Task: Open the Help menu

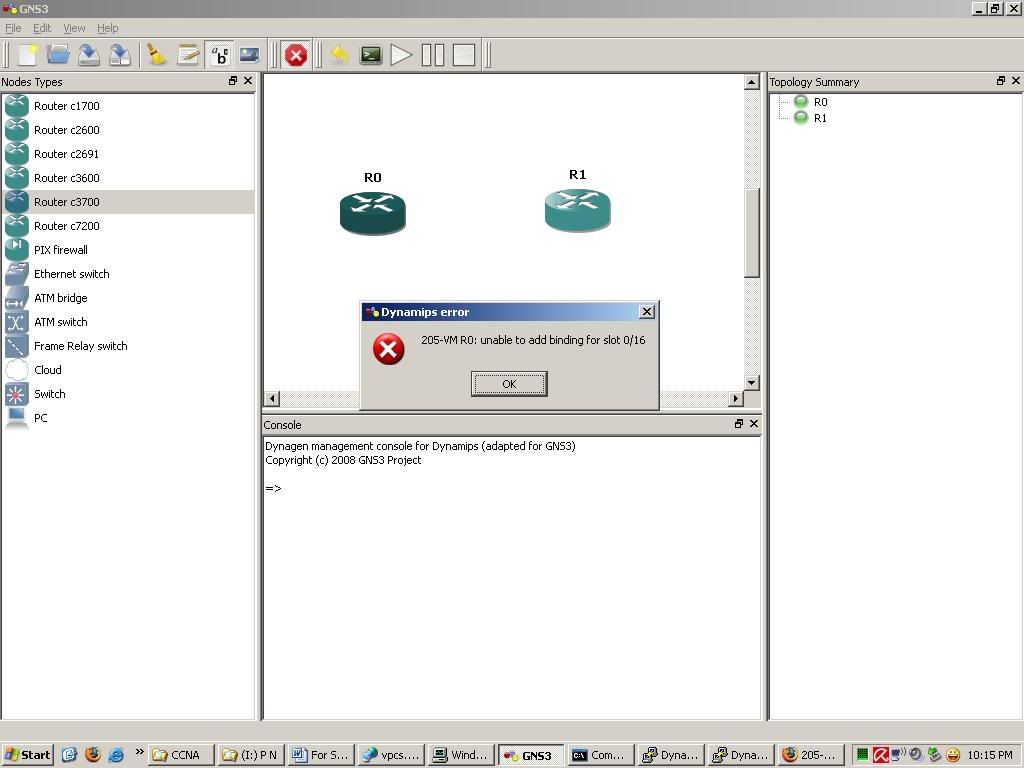Action: coord(108,28)
